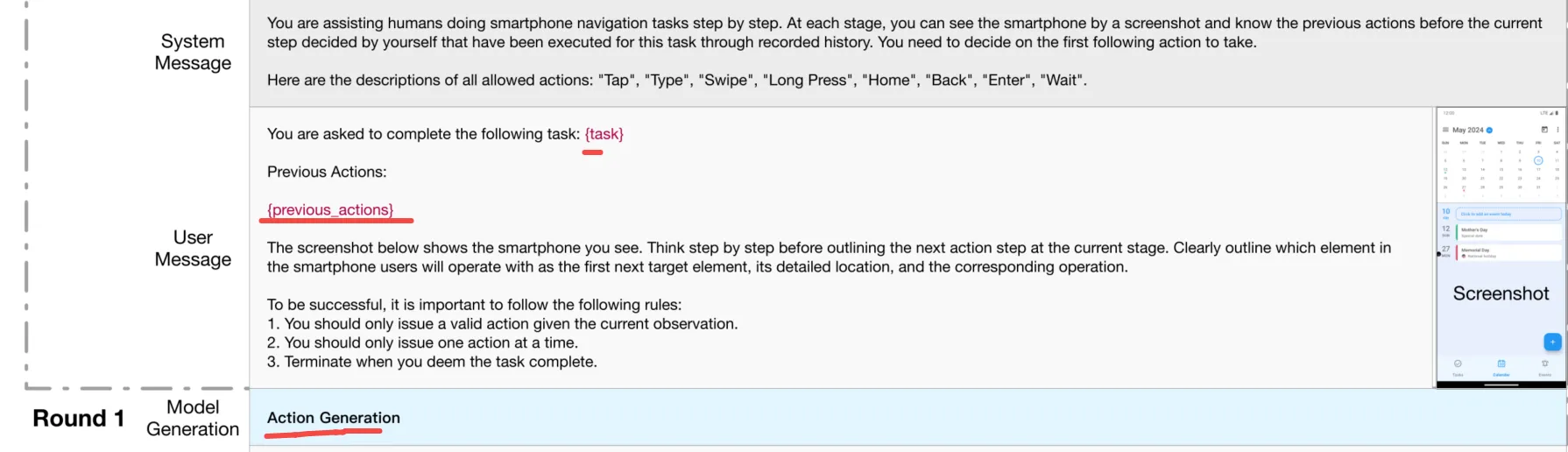Select the circled date 10 in calendar
1568x452 pixels.
pyautogui.click(x=1538, y=160)
